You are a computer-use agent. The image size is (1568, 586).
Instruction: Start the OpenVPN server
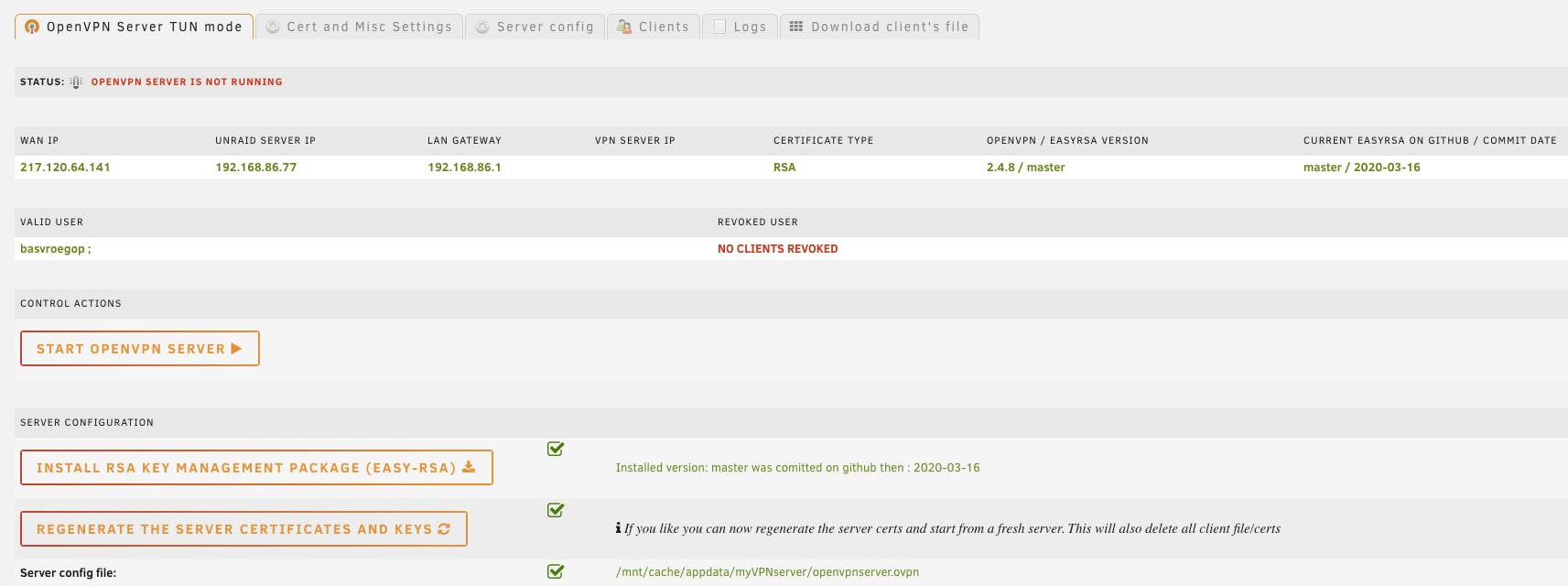(x=140, y=348)
